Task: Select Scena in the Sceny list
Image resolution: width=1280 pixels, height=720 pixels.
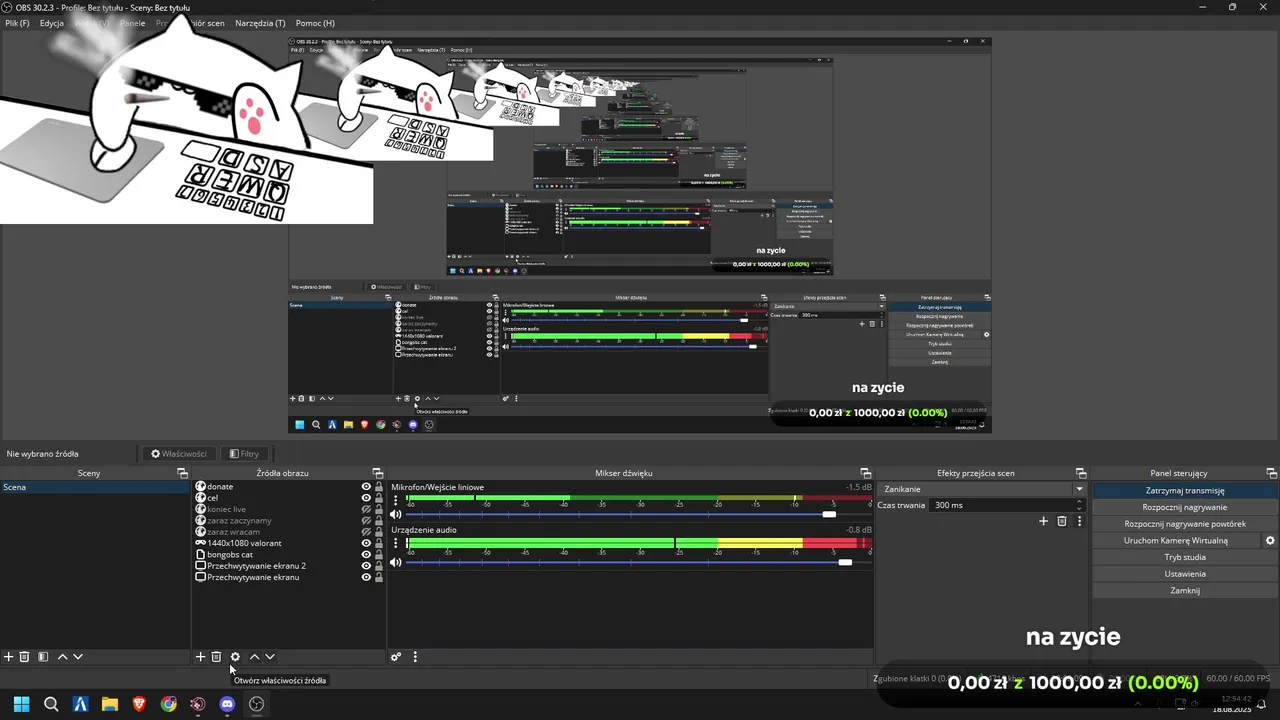Action: (x=95, y=487)
